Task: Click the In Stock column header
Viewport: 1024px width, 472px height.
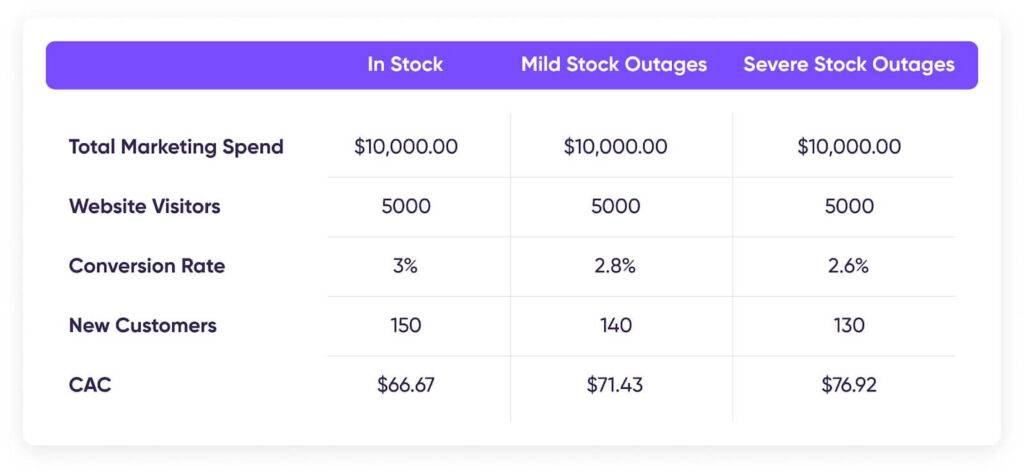Action: [405, 65]
